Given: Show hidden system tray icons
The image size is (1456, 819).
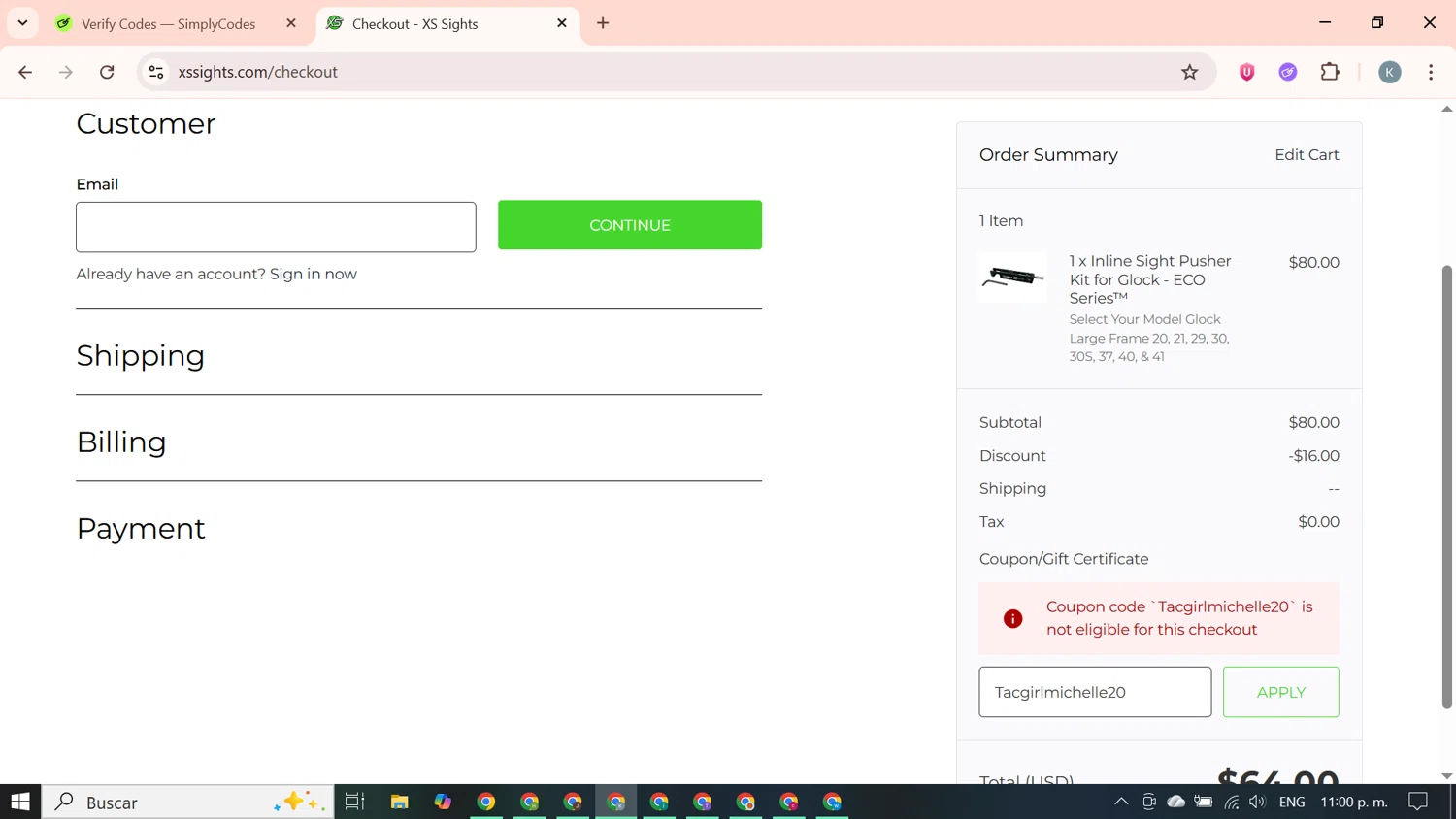Looking at the screenshot, I should click(x=1121, y=802).
